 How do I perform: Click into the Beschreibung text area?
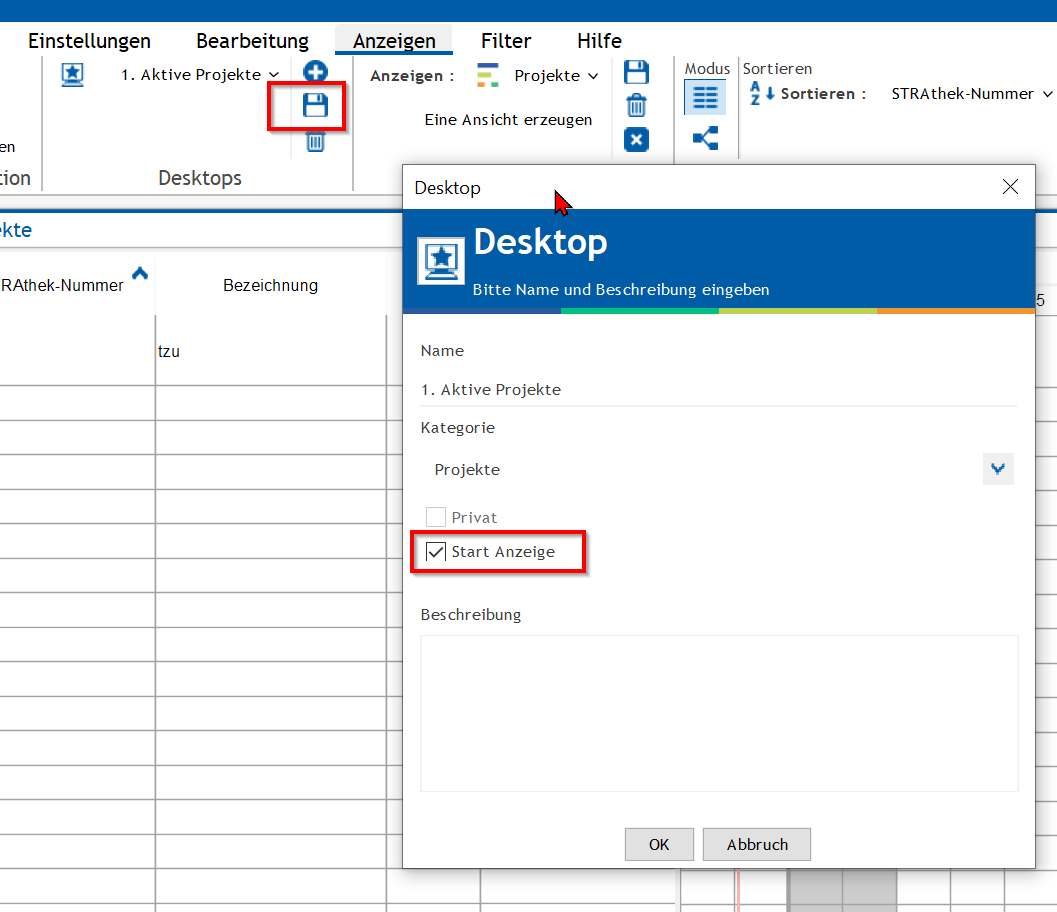(x=719, y=713)
